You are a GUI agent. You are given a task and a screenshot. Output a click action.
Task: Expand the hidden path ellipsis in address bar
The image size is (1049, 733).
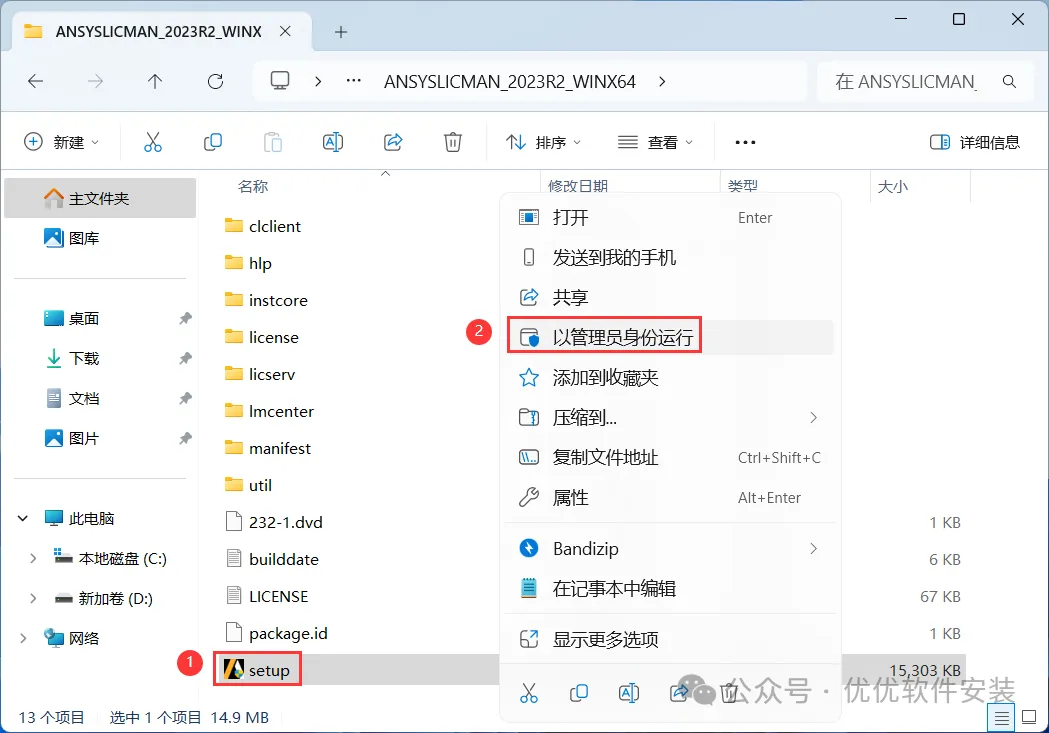pos(353,81)
